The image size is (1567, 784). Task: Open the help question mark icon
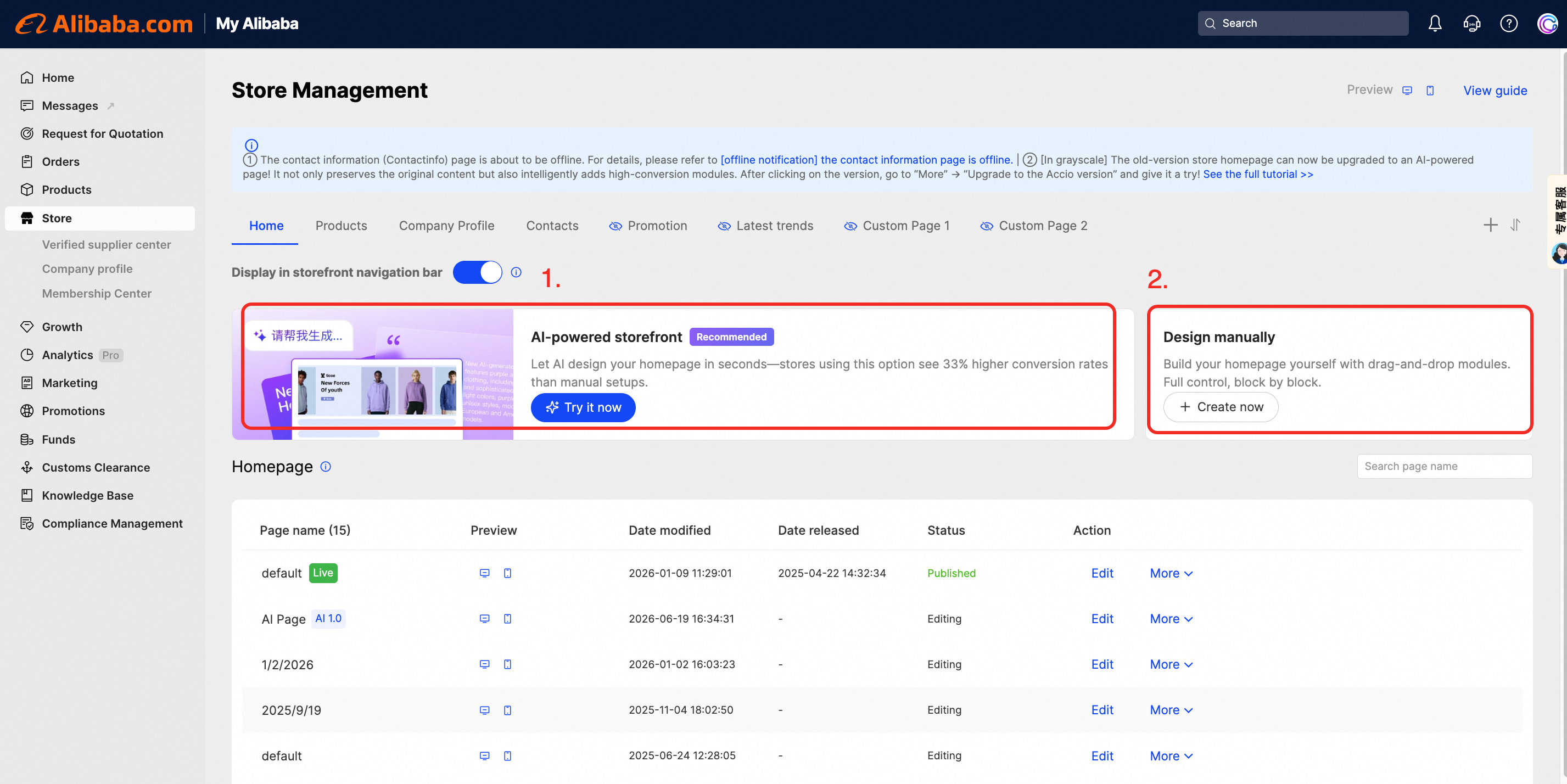click(1509, 23)
